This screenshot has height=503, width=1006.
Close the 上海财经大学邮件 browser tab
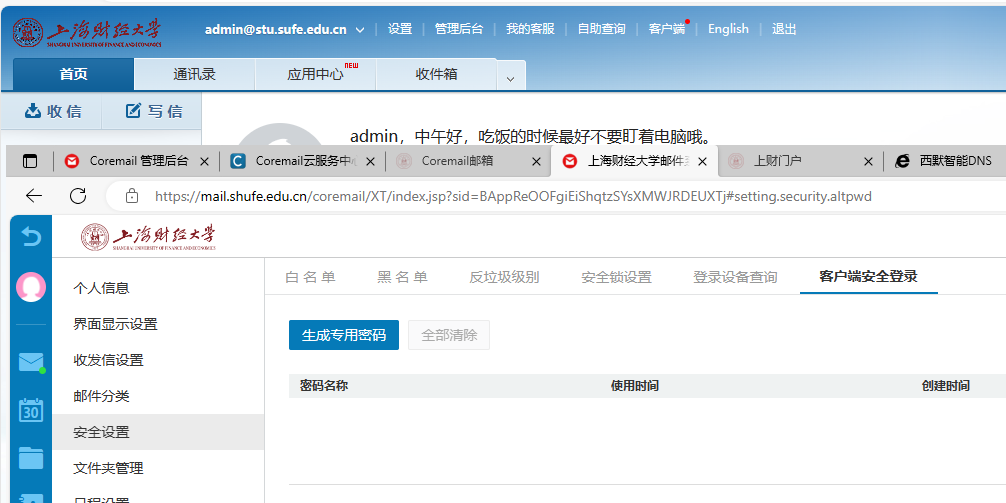(x=702, y=161)
